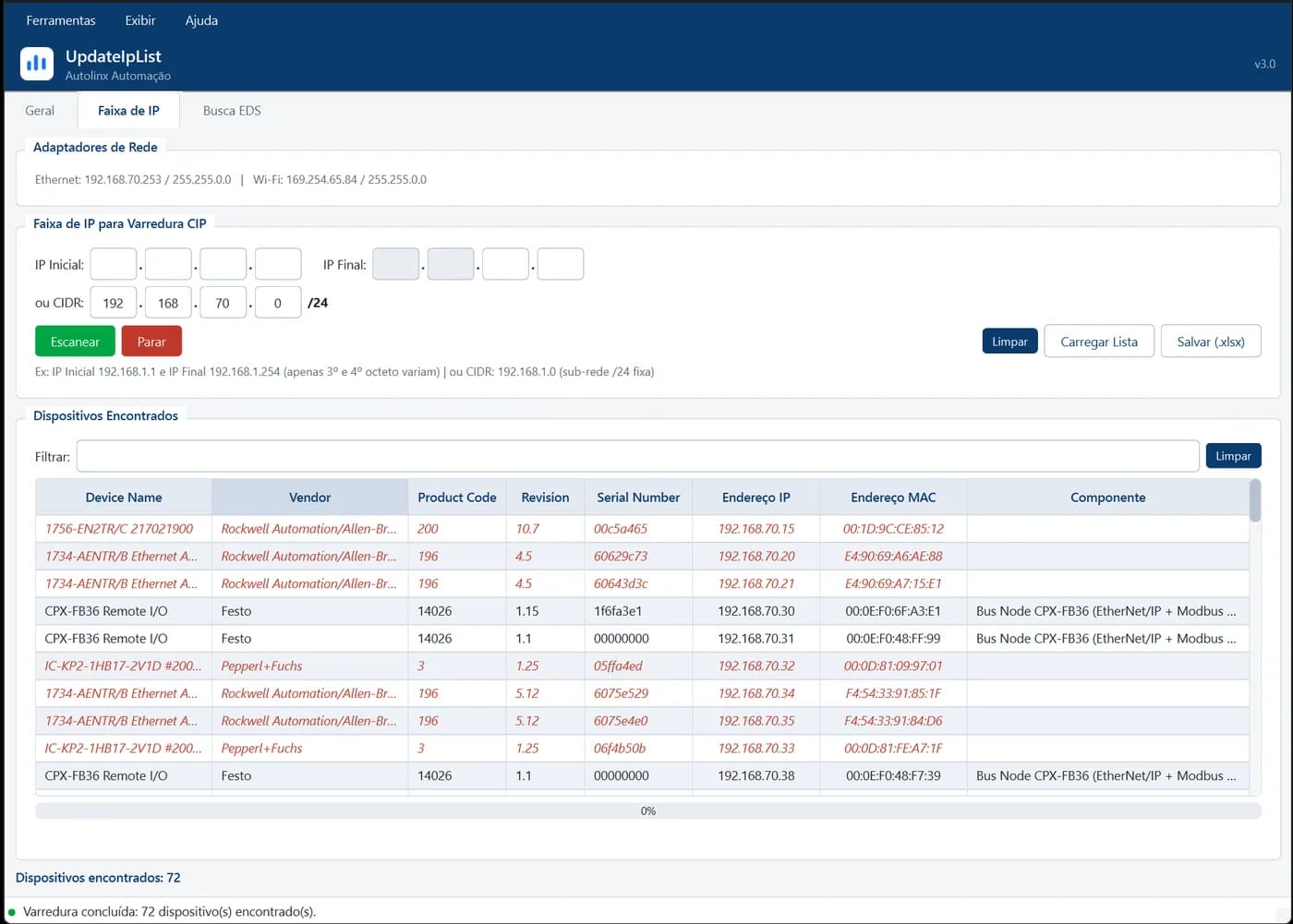Sort by Product Code column header
The image size is (1293, 924).
(x=457, y=498)
